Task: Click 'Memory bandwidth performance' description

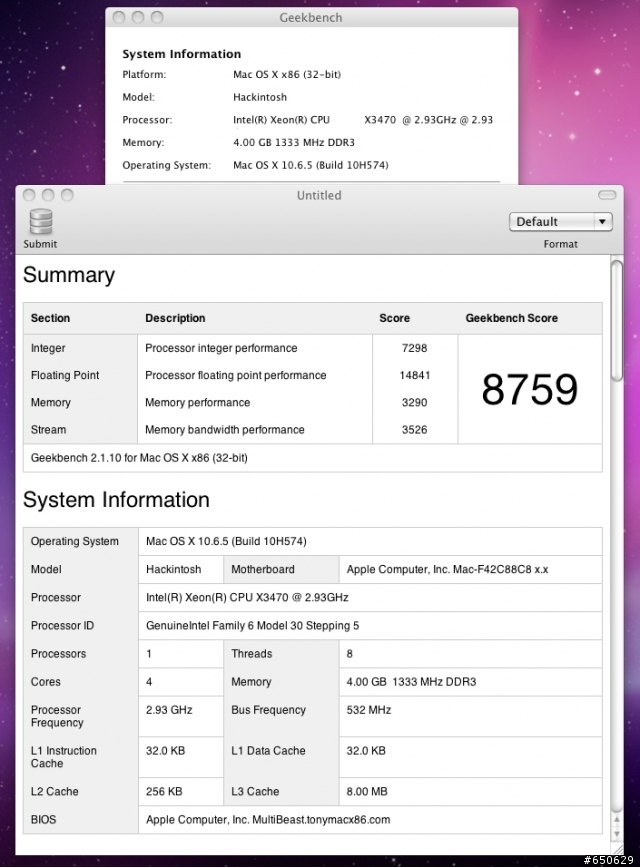Action: (224, 430)
